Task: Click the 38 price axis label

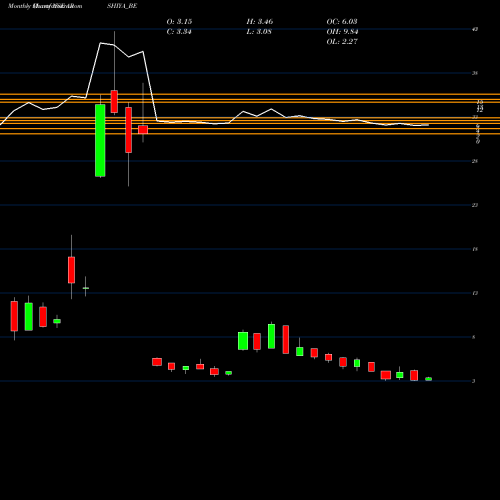Action: coord(475,73)
